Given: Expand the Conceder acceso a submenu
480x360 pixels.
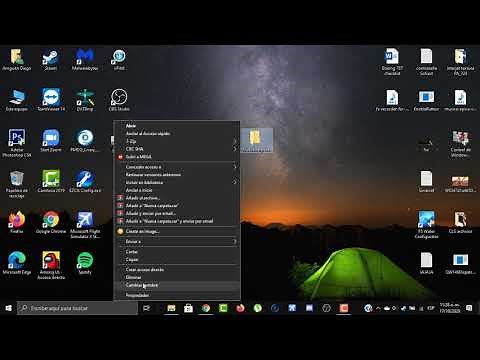Looking at the screenshot, I should pos(177,167).
